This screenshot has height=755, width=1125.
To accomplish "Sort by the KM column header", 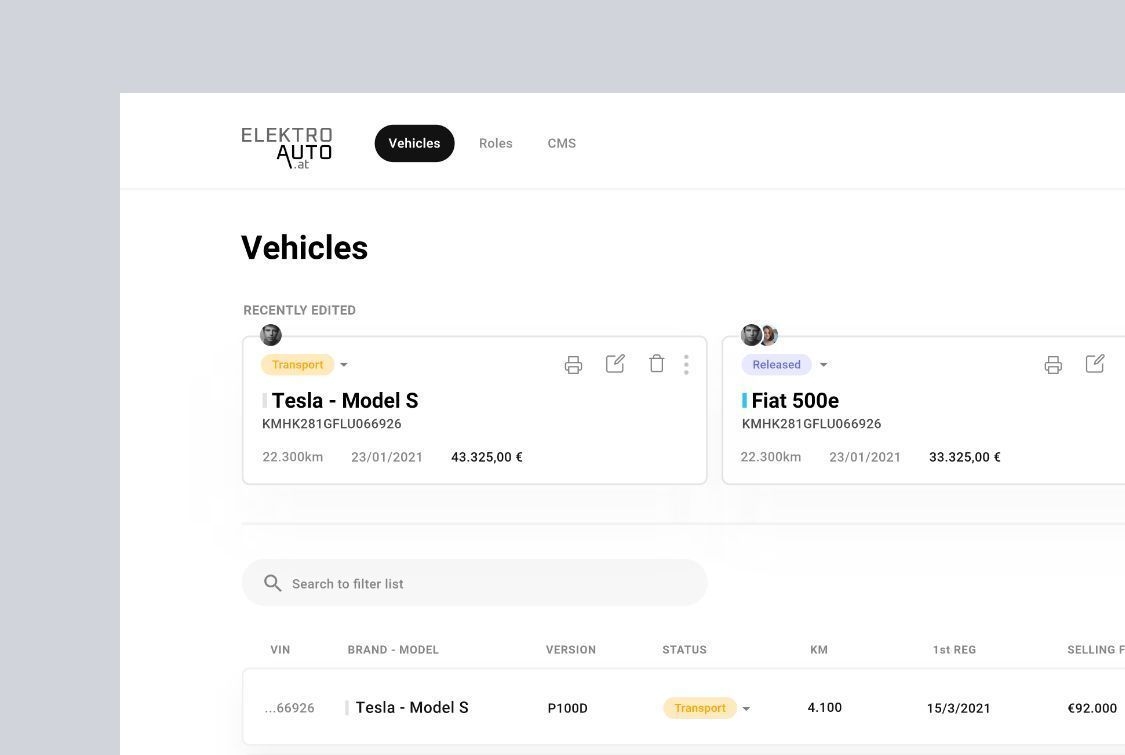I will point(819,650).
